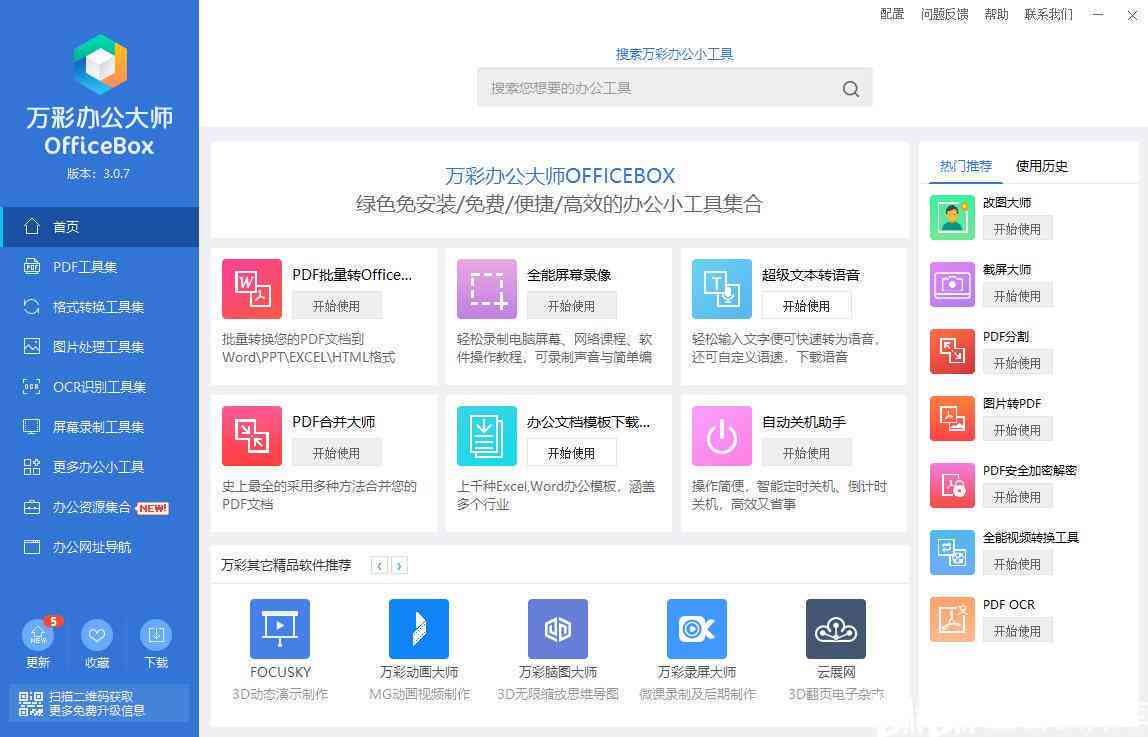Screen dimensions: 1148x737
Task: Open the 首页 home sidebar item
Action: [x=100, y=227]
